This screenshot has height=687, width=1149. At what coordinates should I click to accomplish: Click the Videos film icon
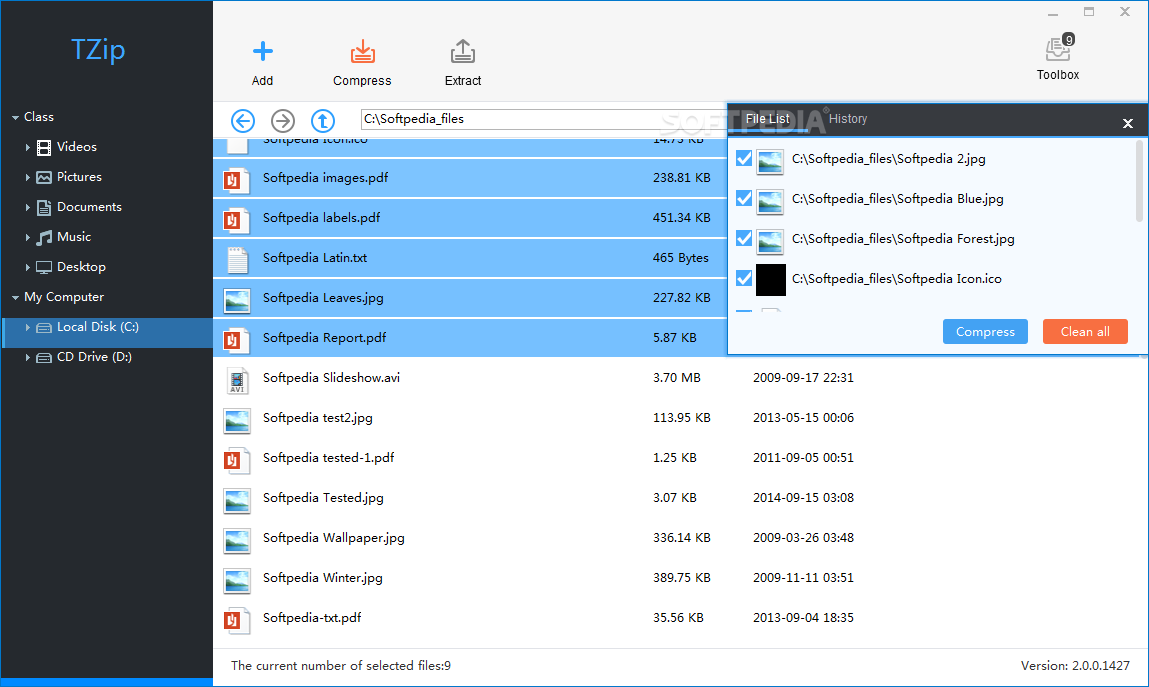click(44, 147)
